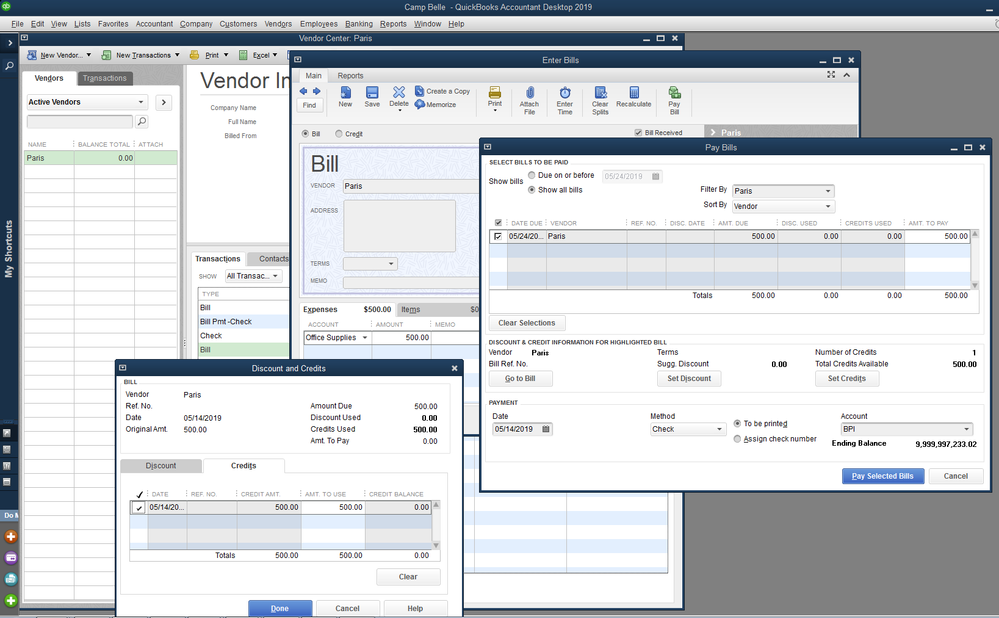The image size is (999, 618).
Task: Switch to Discount tab in dialog
Action: [161, 466]
